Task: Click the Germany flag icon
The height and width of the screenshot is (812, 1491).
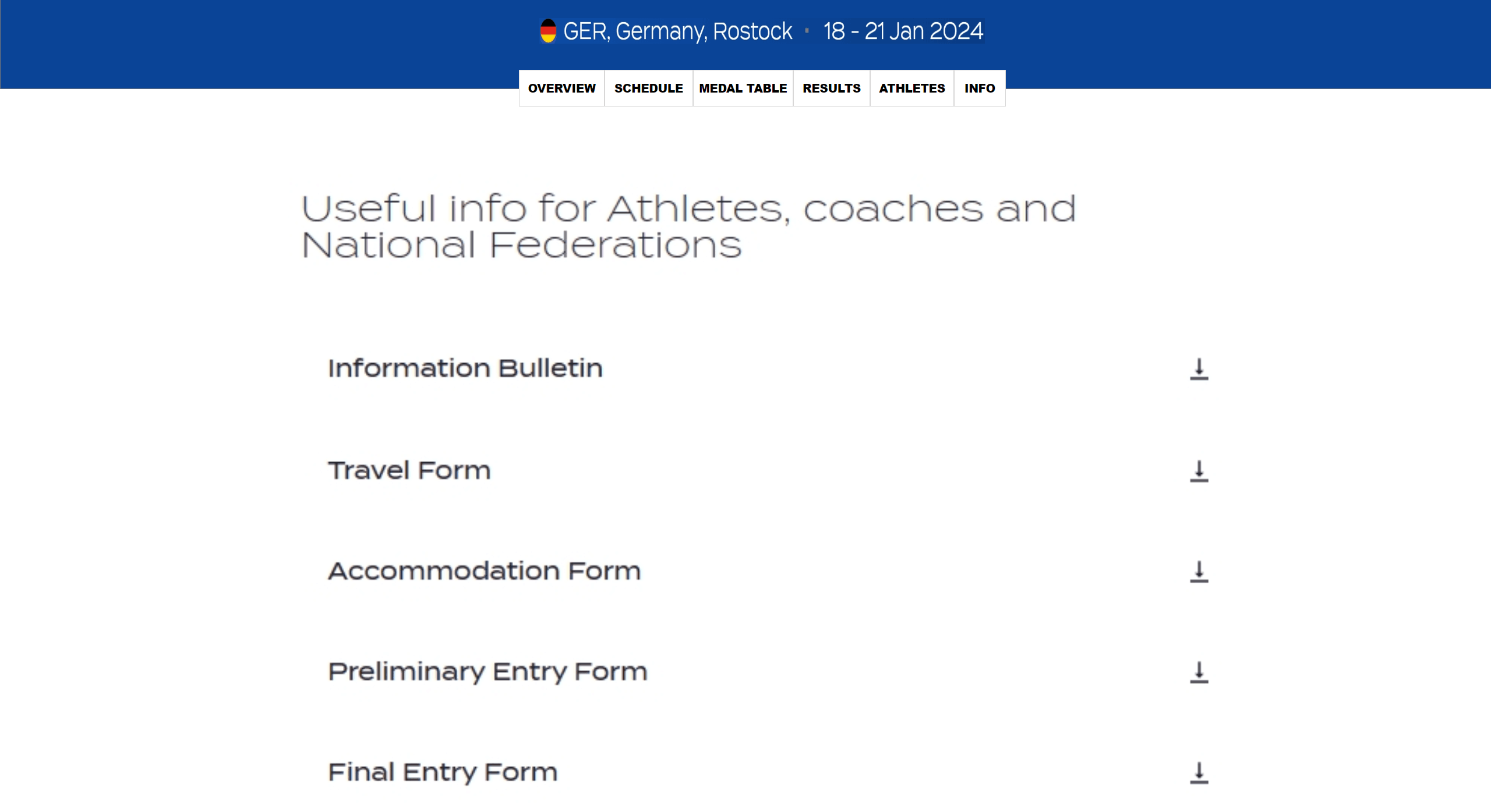Action: coord(547,31)
